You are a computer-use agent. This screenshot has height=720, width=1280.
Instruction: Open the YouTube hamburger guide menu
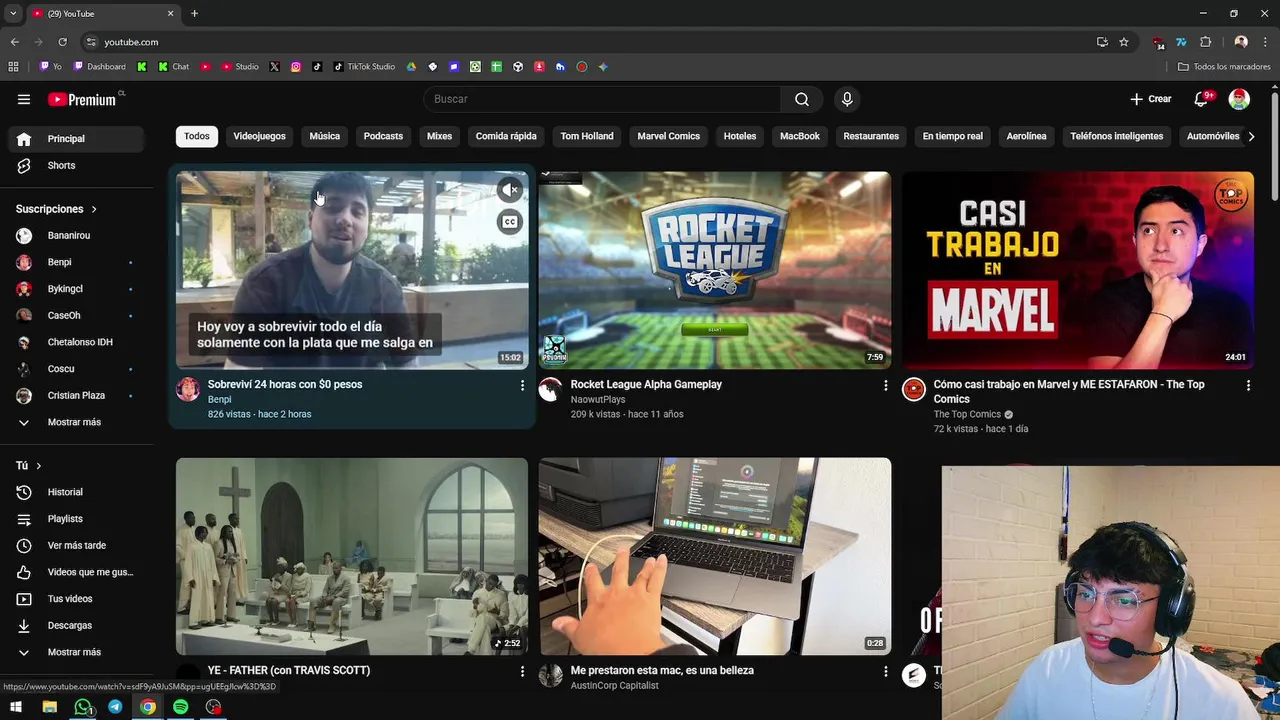click(24, 99)
